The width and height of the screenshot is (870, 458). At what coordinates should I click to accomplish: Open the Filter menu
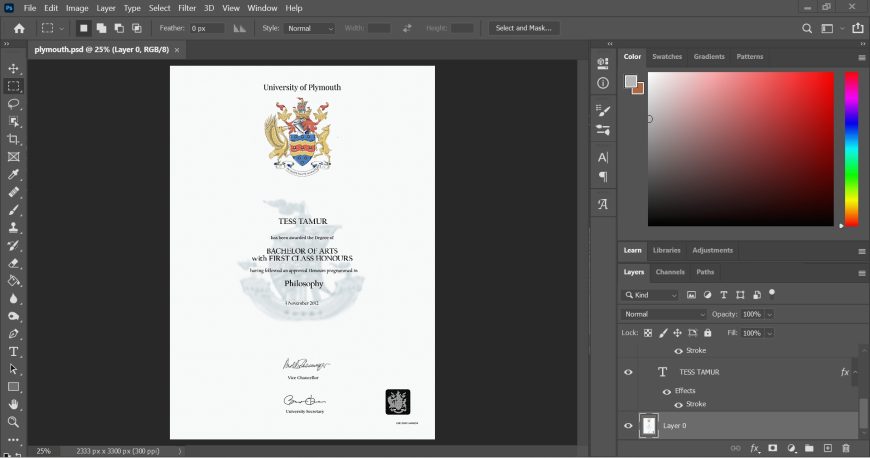(x=187, y=8)
